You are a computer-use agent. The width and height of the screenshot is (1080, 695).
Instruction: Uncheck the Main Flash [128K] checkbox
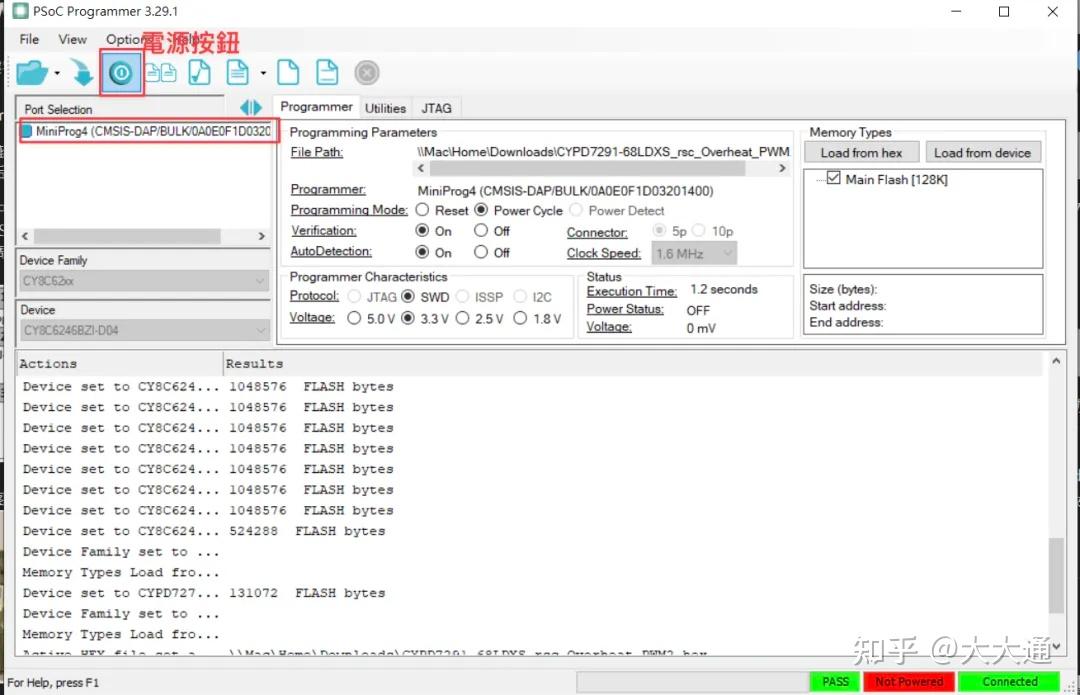pyautogui.click(x=833, y=178)
